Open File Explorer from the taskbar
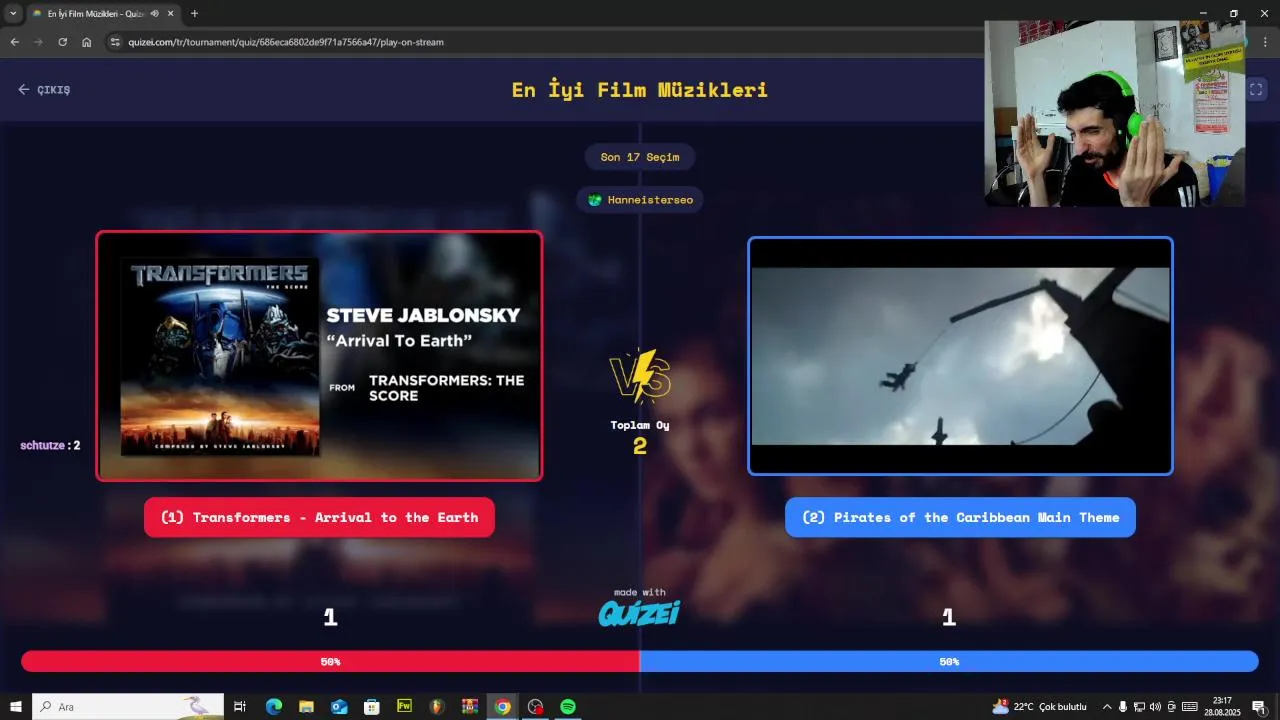The width and height of the screenshot is (1280, 720). click(x=306, y=707)
